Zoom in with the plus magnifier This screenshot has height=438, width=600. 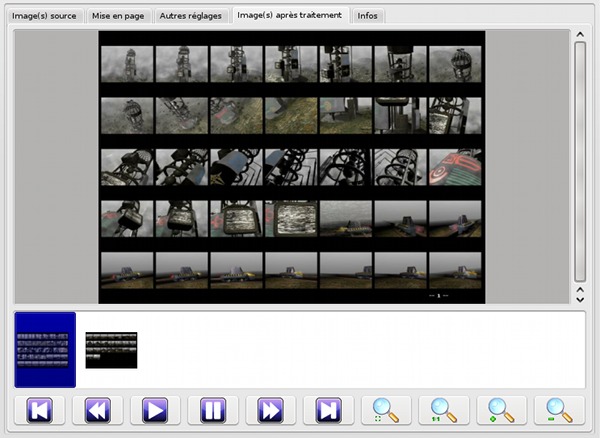pyautogui.click(x=502, y=410)
